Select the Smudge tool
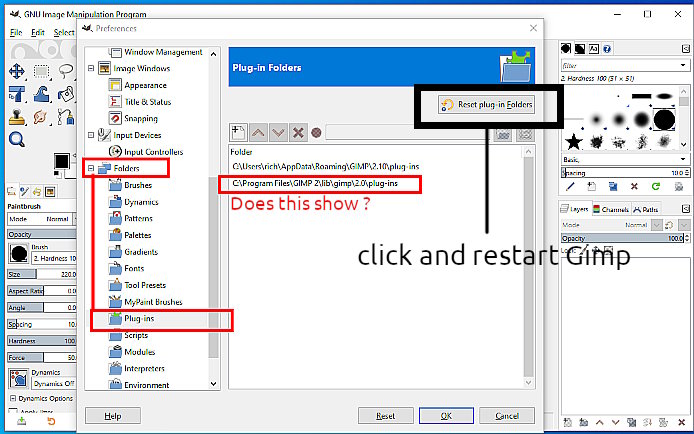Image resolution: width=694 pixels, height=434 pixels. pos(41,117)
